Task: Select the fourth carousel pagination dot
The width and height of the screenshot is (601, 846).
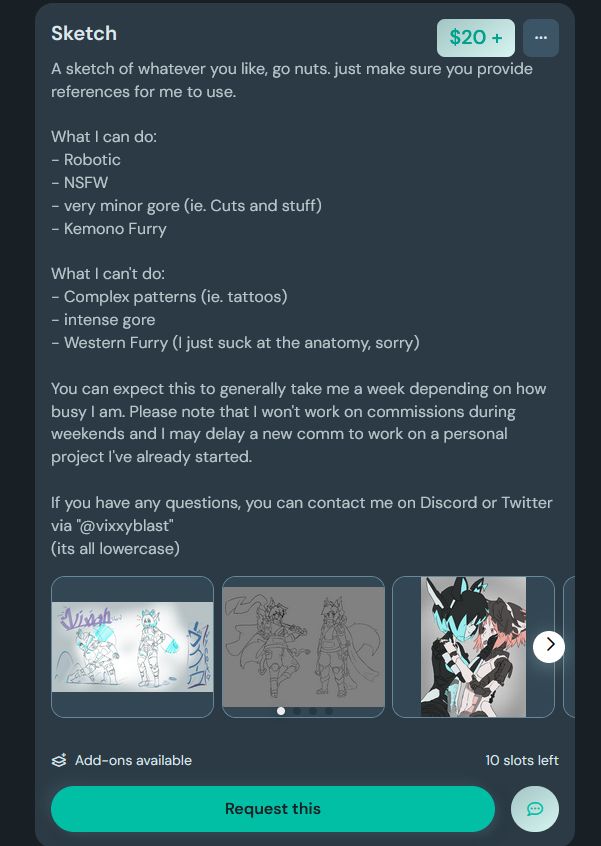Action: (x=329, y=711)
